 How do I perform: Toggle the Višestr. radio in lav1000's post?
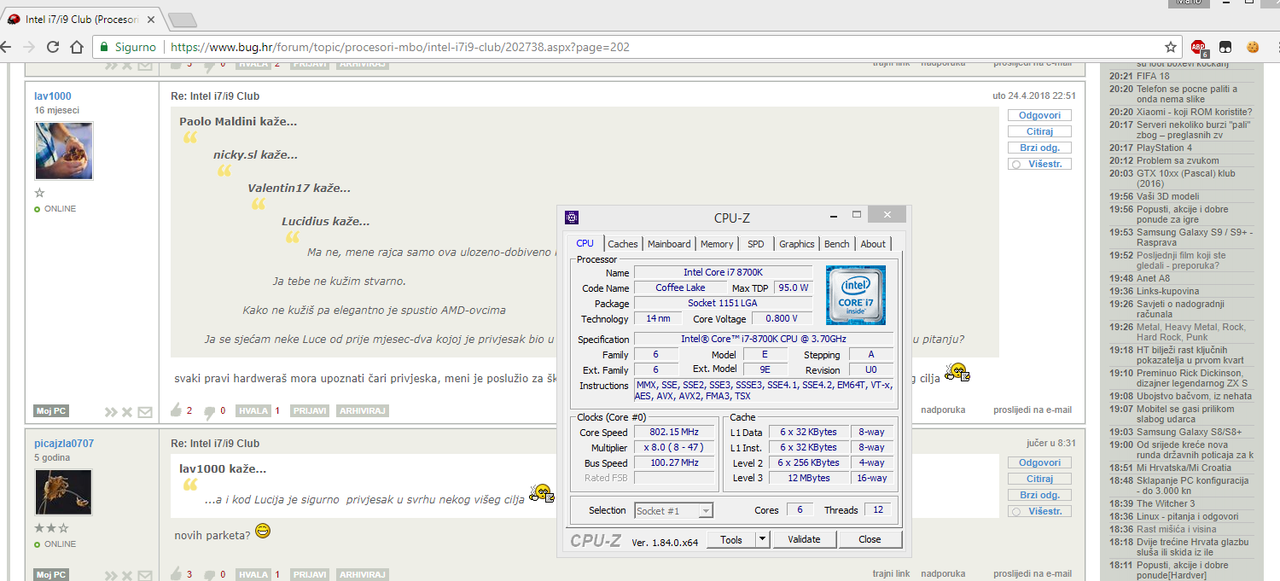1016,163
